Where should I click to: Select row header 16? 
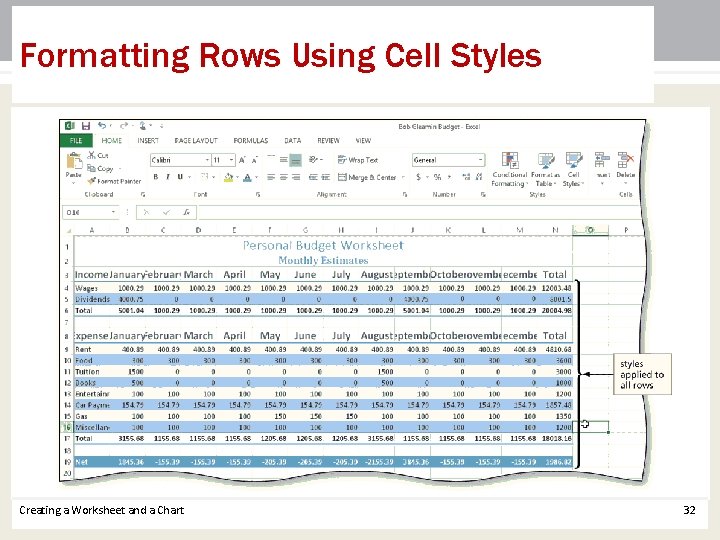pos(67,427)
